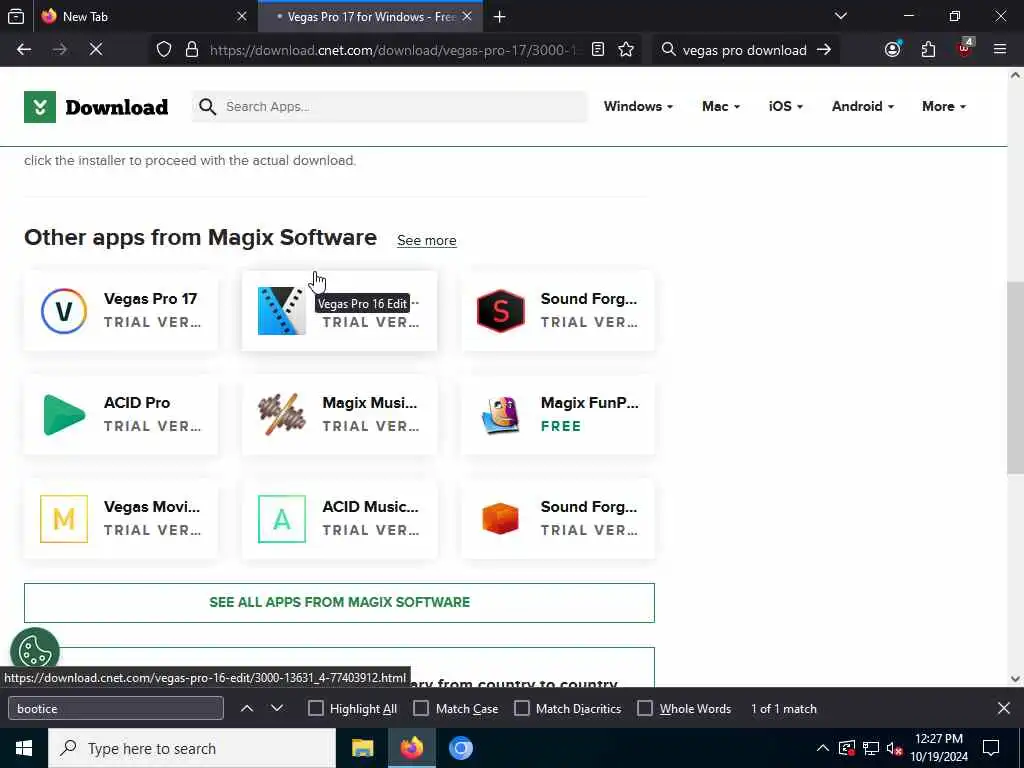The width and height of the screenshot is (1024, 768).
Task: Expand the Android menu
Action: 863,106
